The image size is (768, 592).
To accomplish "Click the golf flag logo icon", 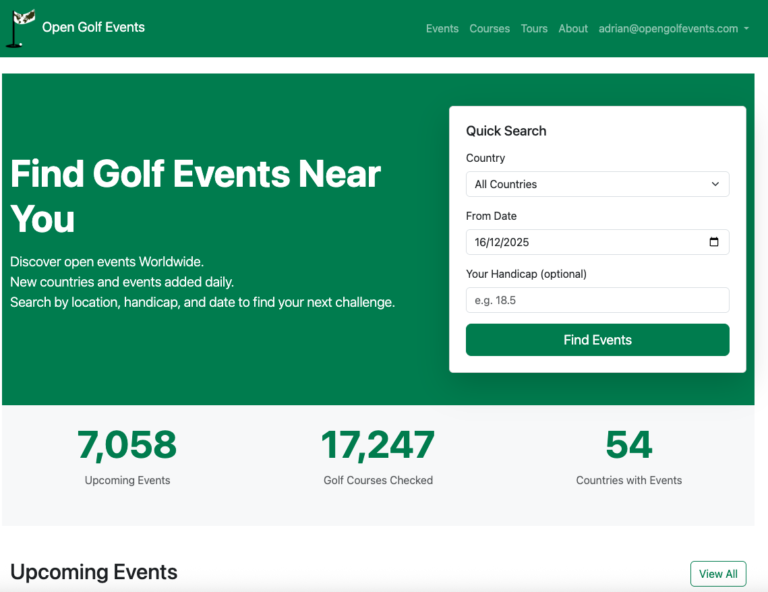I will tap(19, 28).
